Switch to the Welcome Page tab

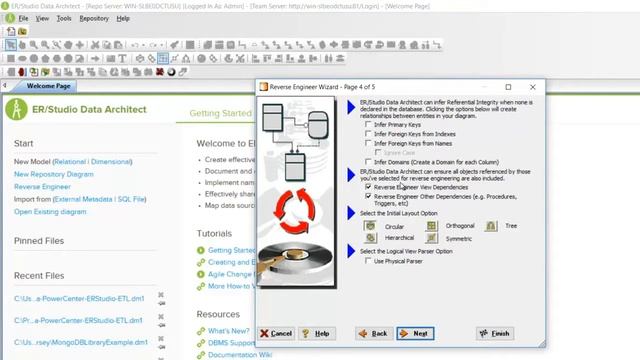tap(48, 86)
